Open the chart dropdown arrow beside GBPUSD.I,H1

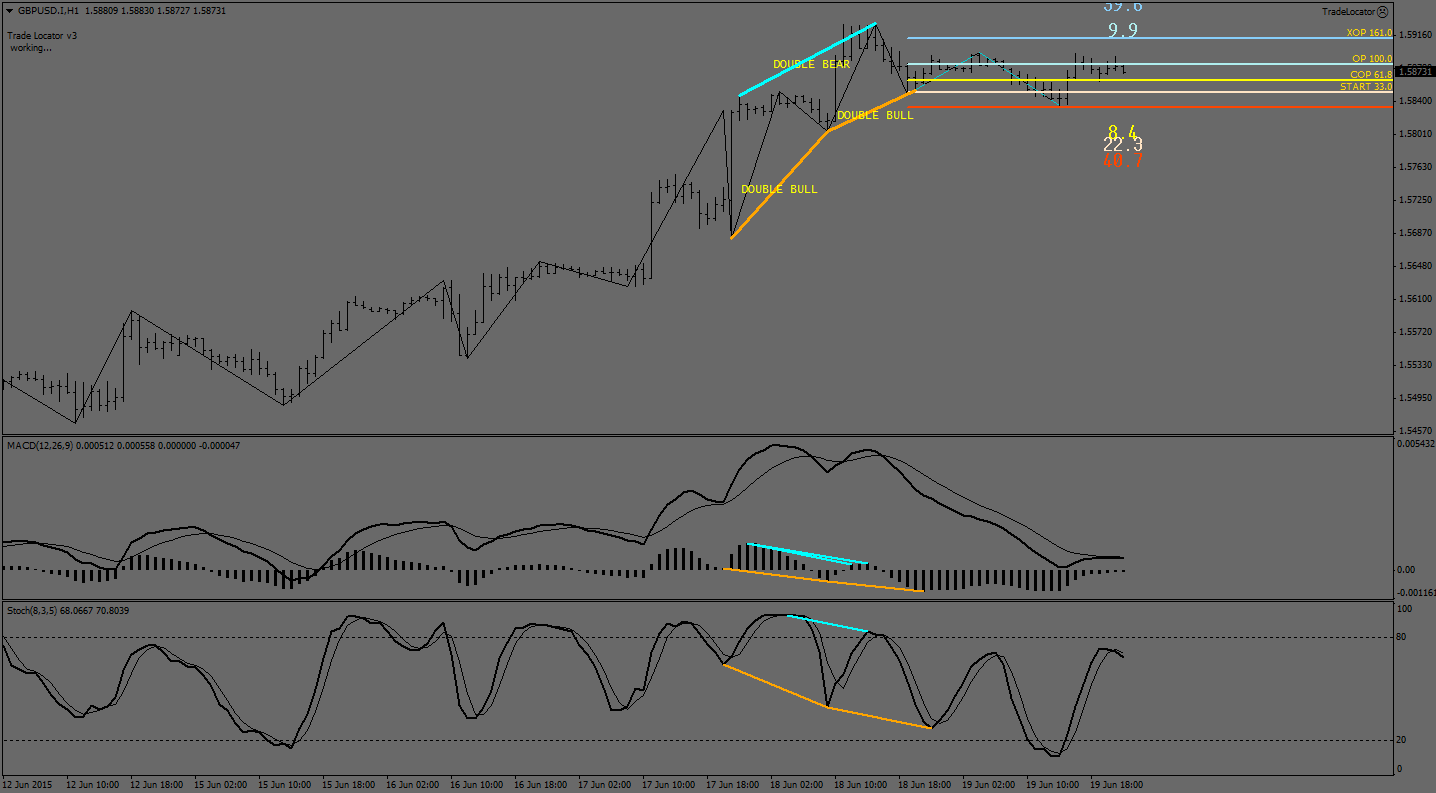9,11
